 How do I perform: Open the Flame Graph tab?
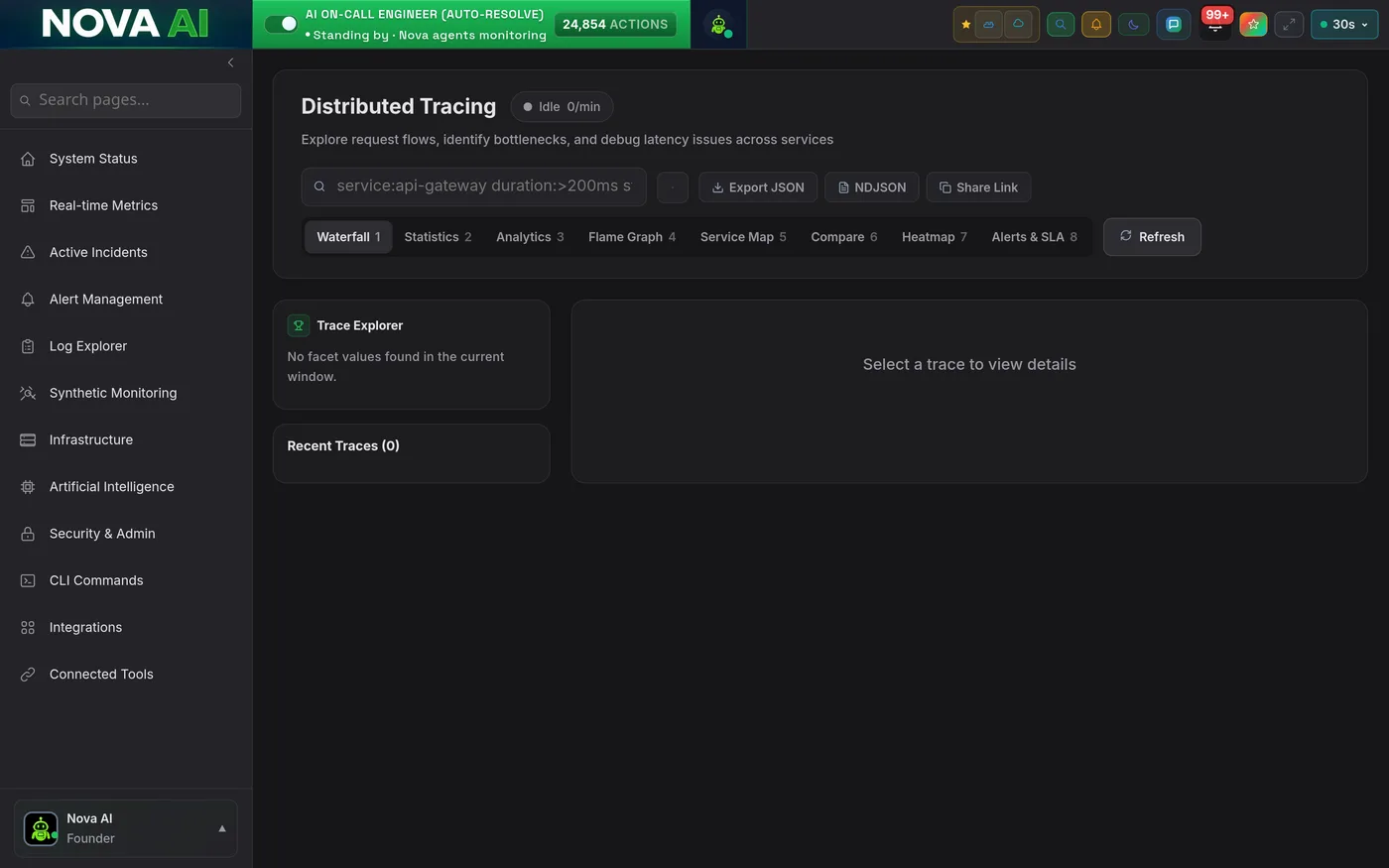(632, 237)
